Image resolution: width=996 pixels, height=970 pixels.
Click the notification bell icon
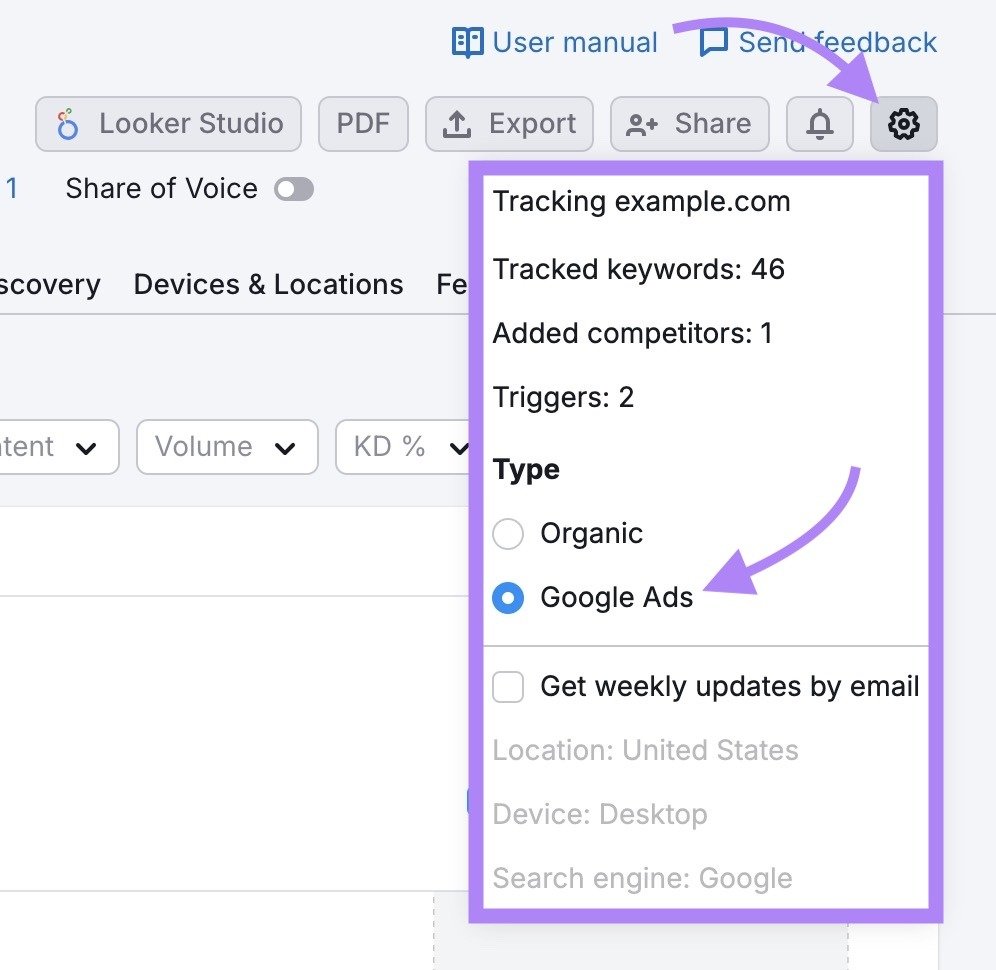(819, 124)
